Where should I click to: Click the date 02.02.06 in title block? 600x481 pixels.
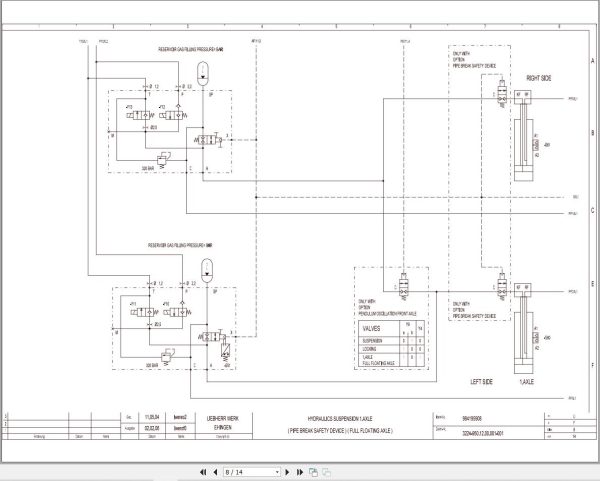point(152,428)
